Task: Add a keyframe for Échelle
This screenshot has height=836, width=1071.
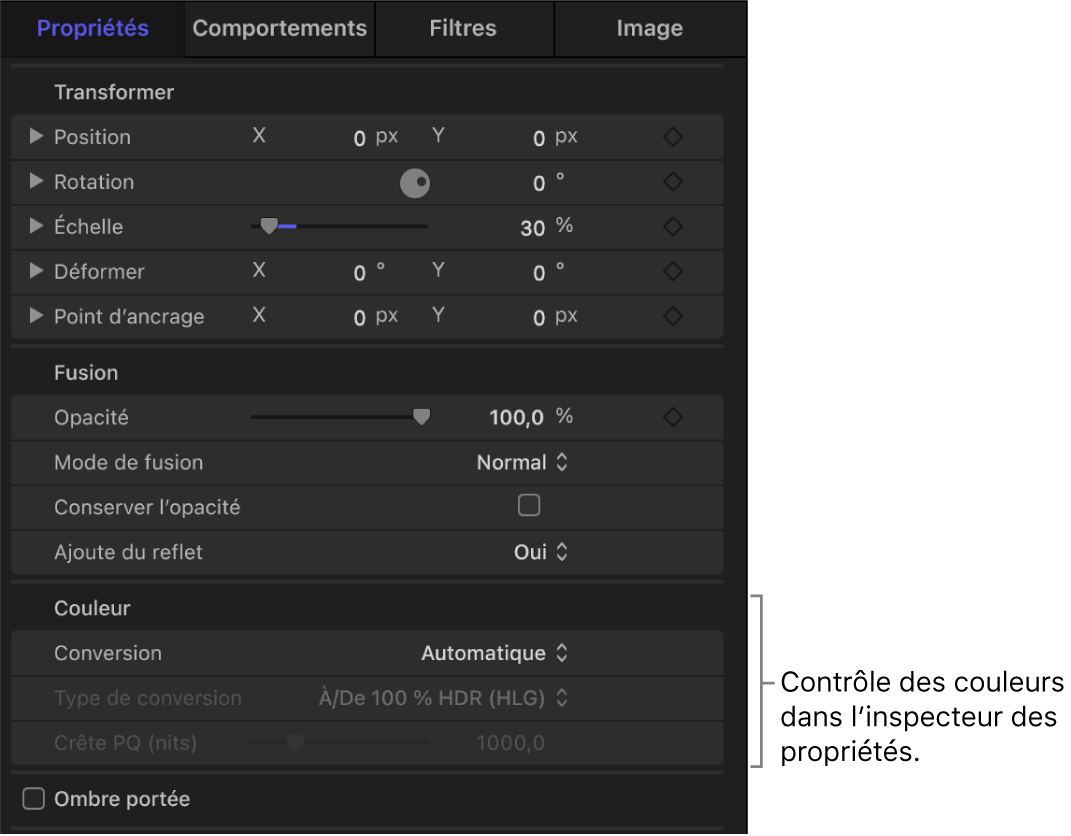Action: 673,227
